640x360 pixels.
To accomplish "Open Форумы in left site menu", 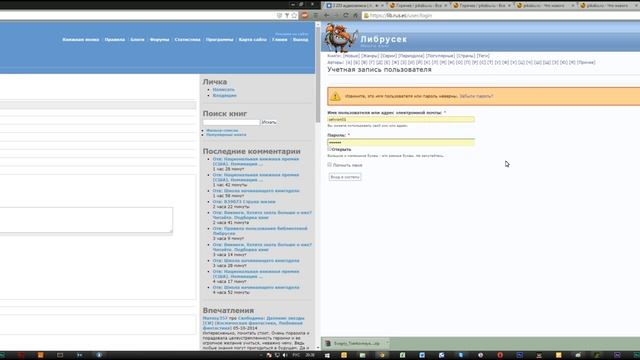I will click(x=160, y=40).
